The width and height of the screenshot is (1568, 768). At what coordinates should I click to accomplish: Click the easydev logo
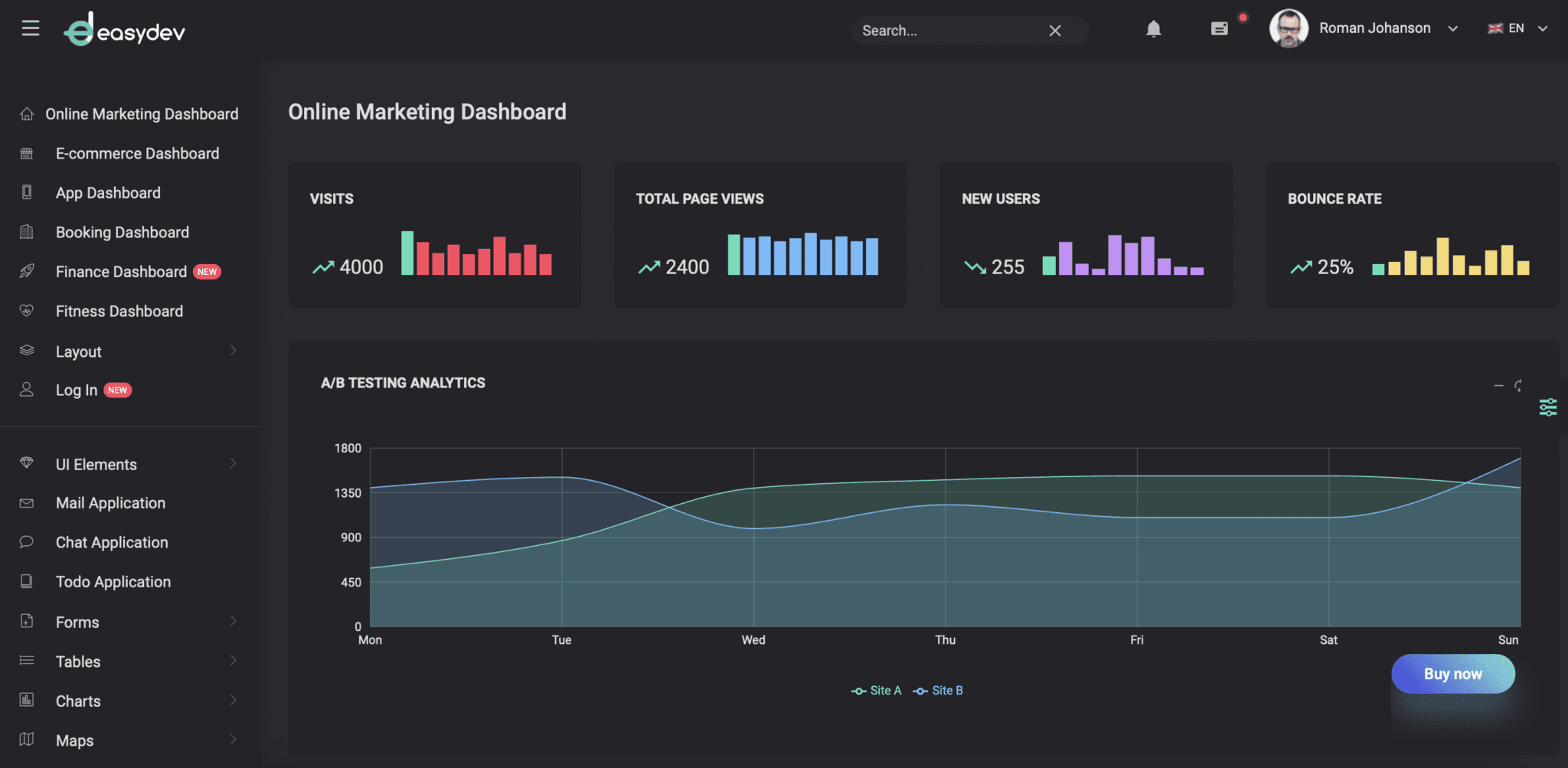point(124,31)
